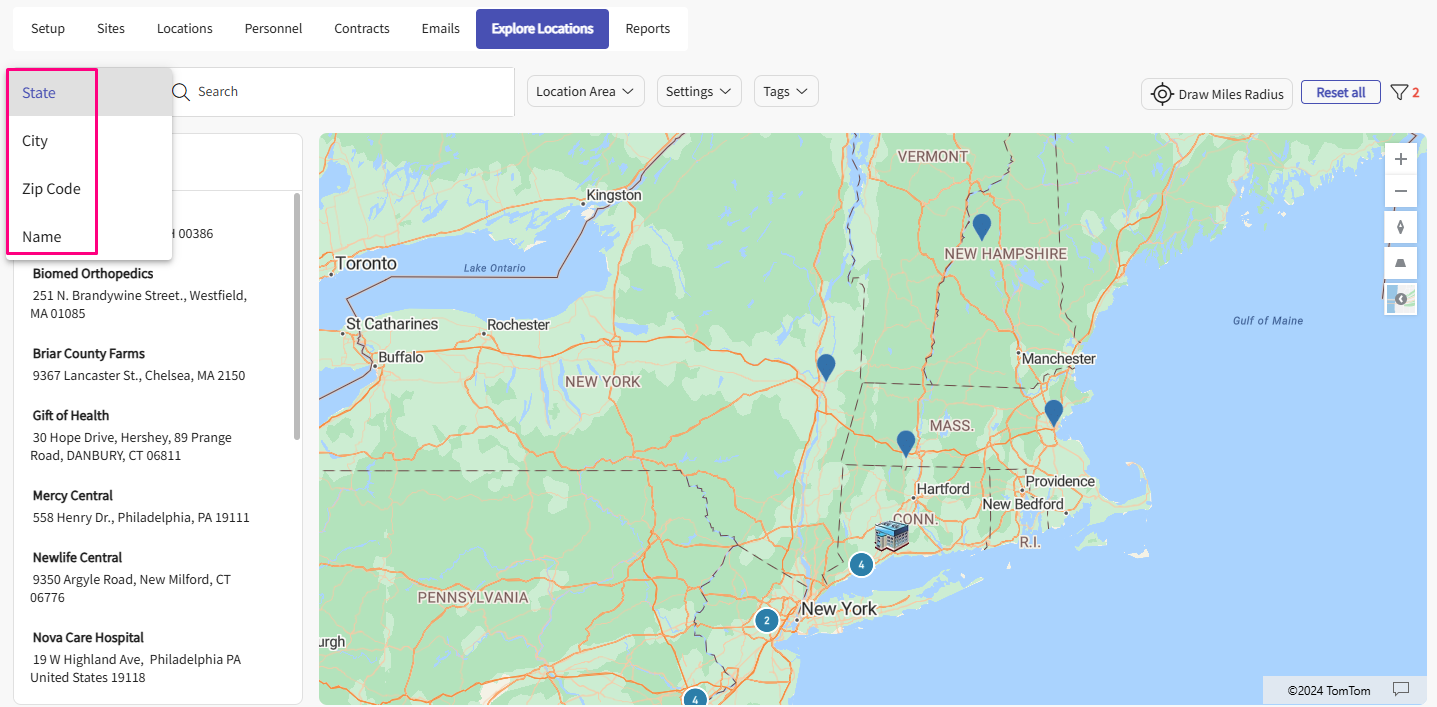1437x707 pixels.
Task: Click the map pin near Boston
Action: tap(1053, 412)
